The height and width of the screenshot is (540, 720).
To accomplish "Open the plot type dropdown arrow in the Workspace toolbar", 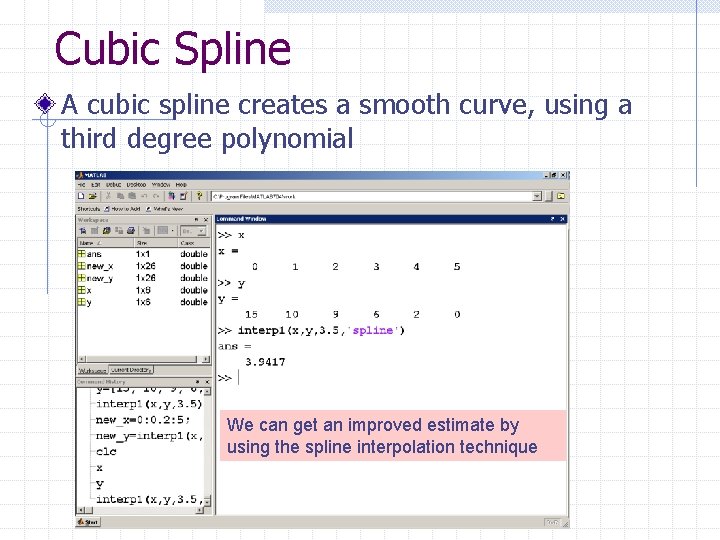I will [172, 231].
